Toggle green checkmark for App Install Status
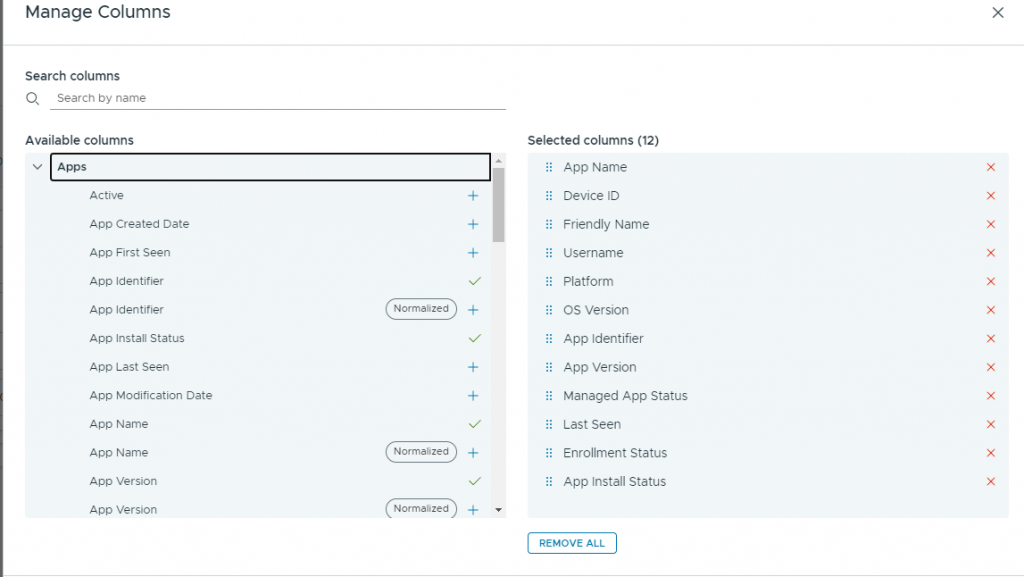The width and height of the screenshot is (1024, 577). pyautogui.click(x=474, y=339)
